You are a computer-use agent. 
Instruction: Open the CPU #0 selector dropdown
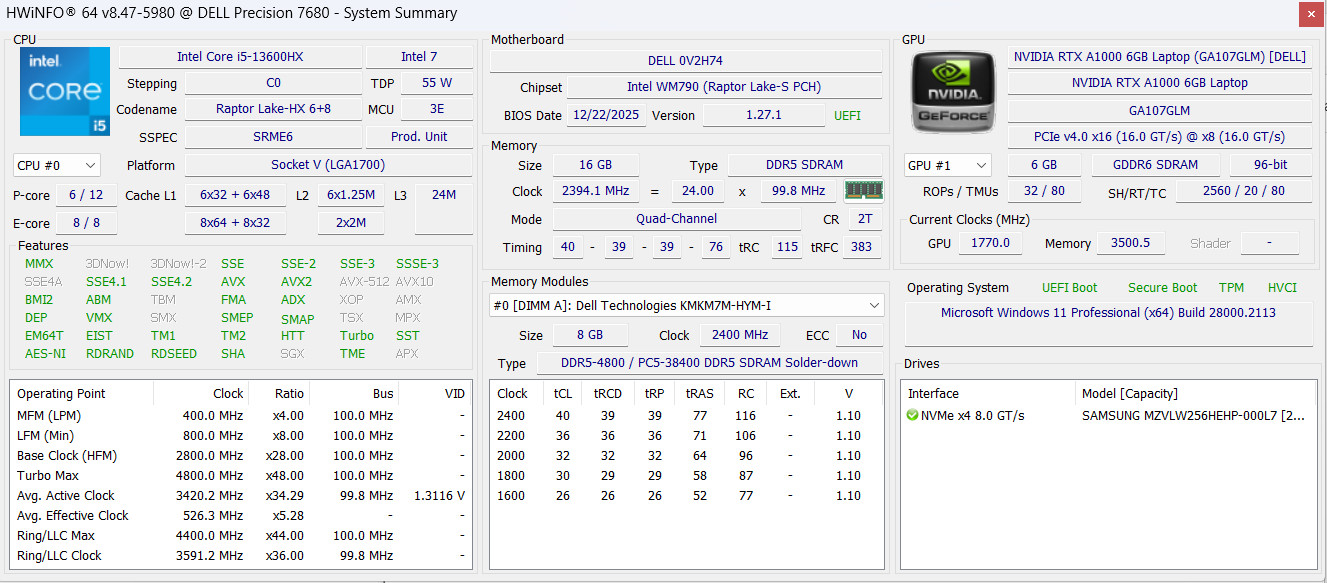[x=57, y=165]
